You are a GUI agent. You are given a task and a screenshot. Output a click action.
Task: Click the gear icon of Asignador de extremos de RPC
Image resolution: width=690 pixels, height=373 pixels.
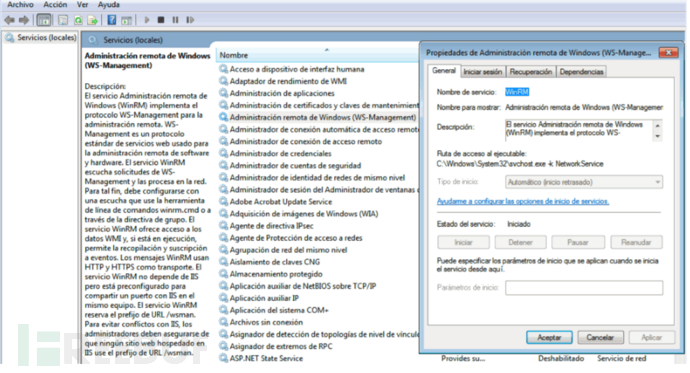click(x=224, y=346)
